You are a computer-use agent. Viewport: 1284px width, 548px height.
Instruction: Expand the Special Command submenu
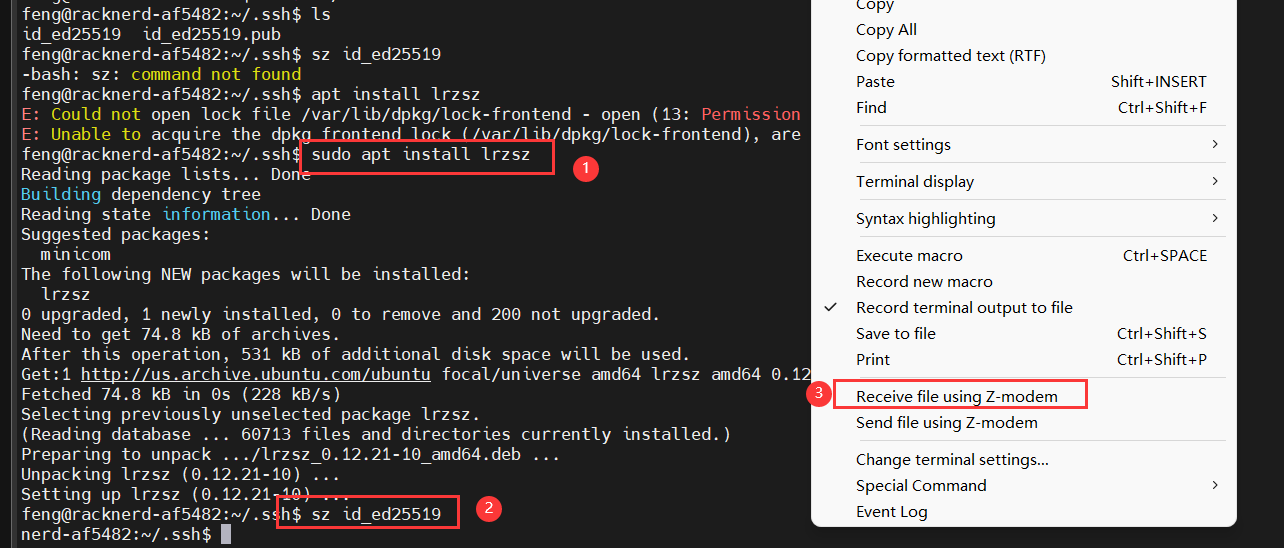(x=1215, y=486)
